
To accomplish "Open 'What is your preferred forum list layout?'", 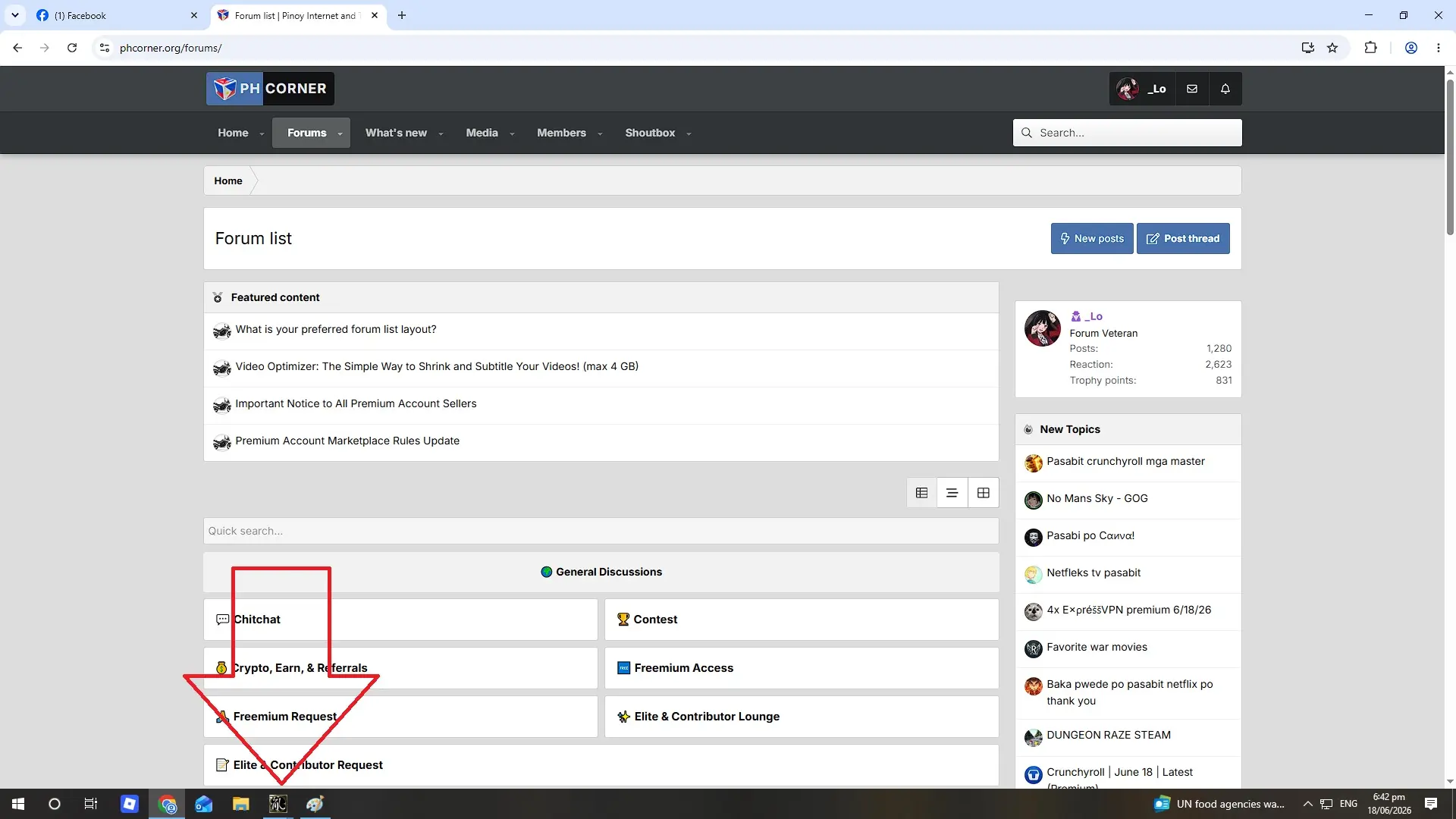I will click(336, 329).
